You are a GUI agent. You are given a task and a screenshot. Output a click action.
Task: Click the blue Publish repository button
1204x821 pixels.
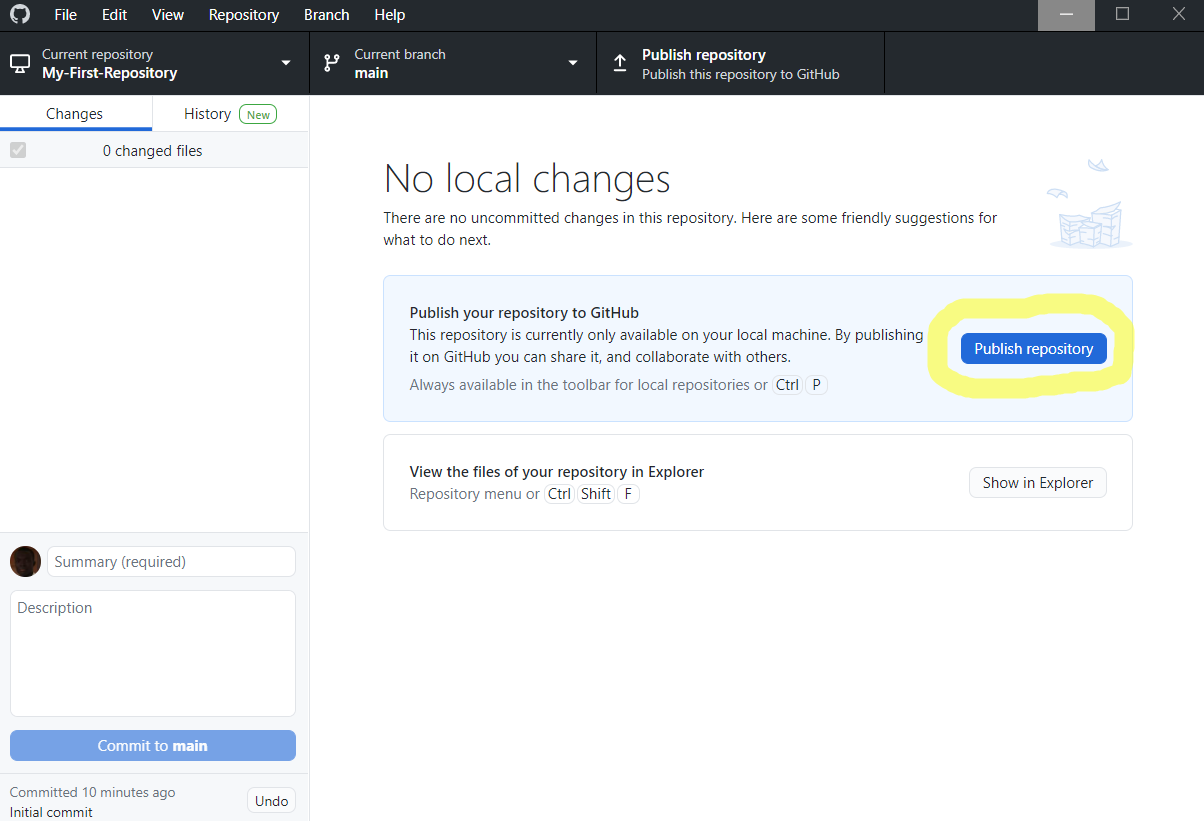(1034, 348)
